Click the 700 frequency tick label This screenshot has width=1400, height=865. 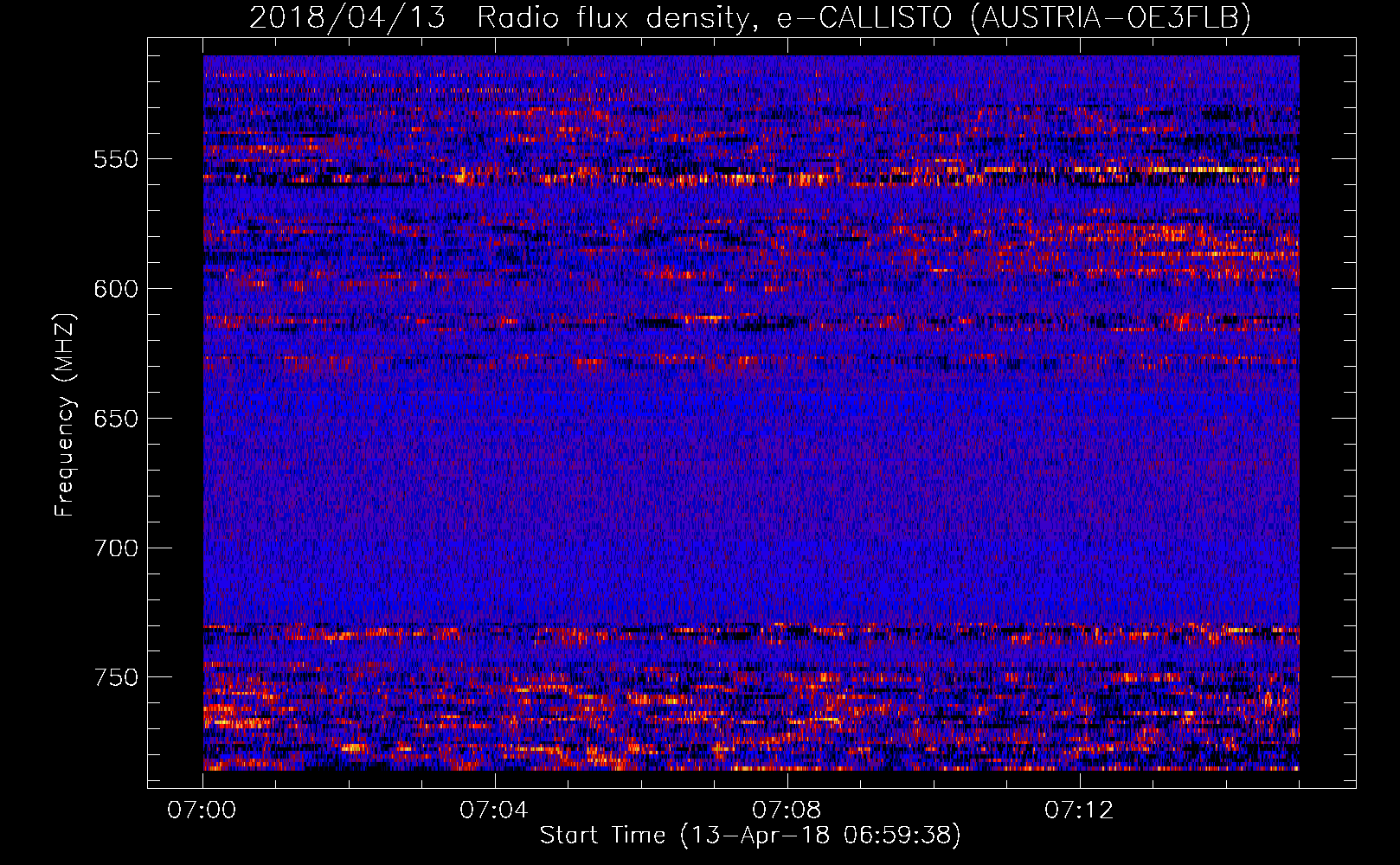tap(116, 548)
